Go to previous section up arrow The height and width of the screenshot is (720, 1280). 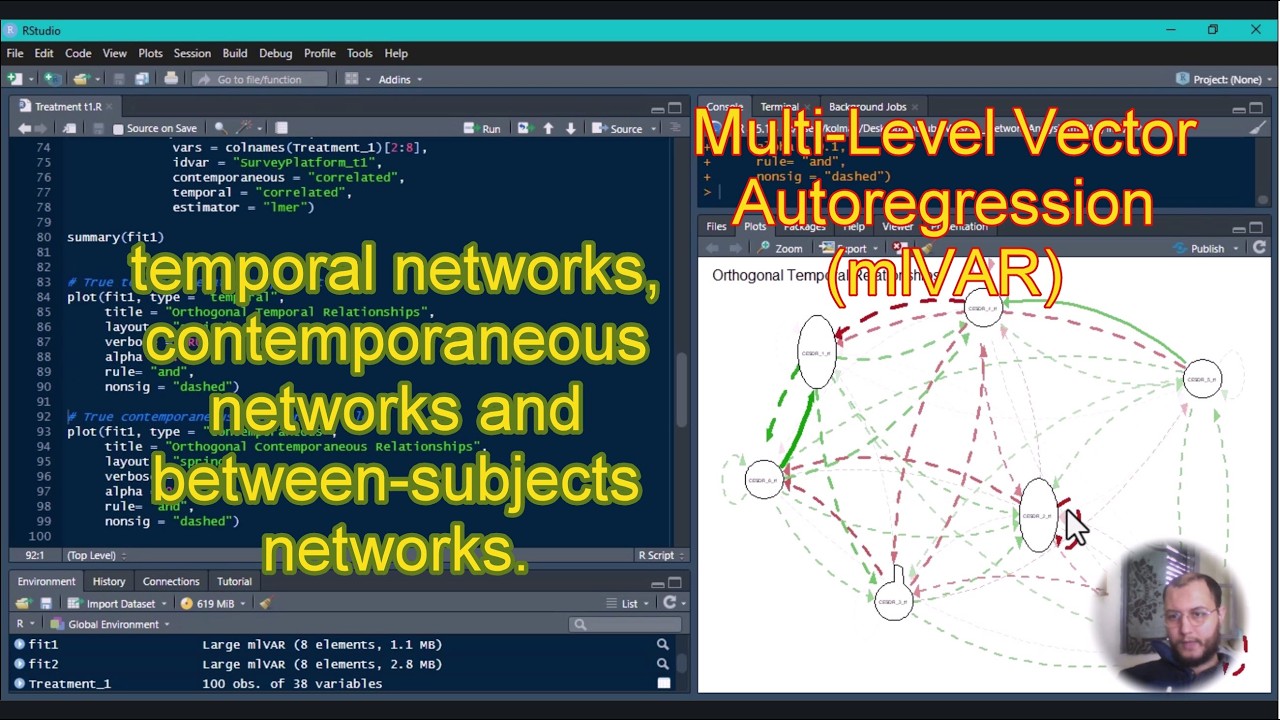point(548,128)
